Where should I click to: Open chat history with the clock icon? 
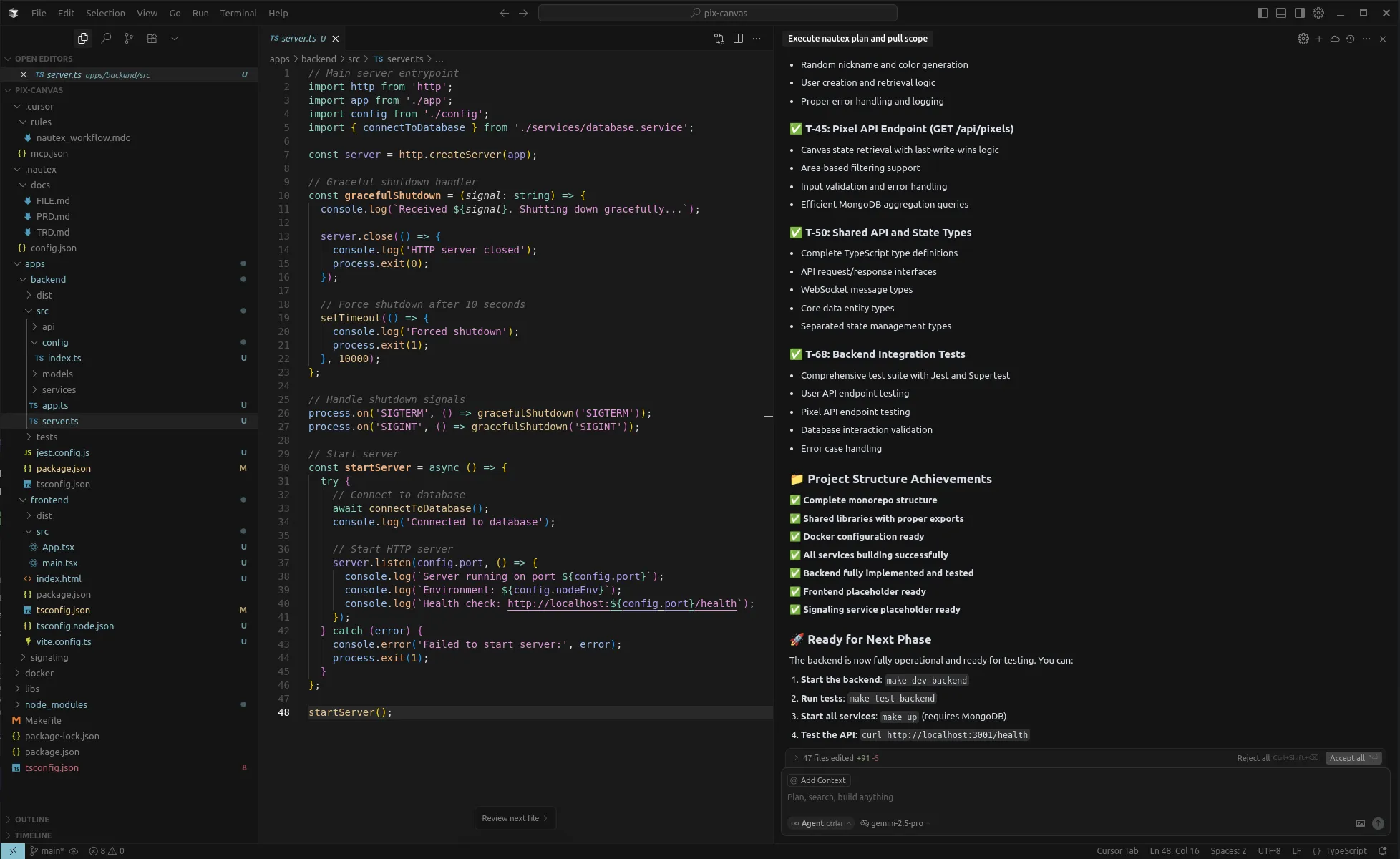pyautogui.click(x=1351, y=39)
